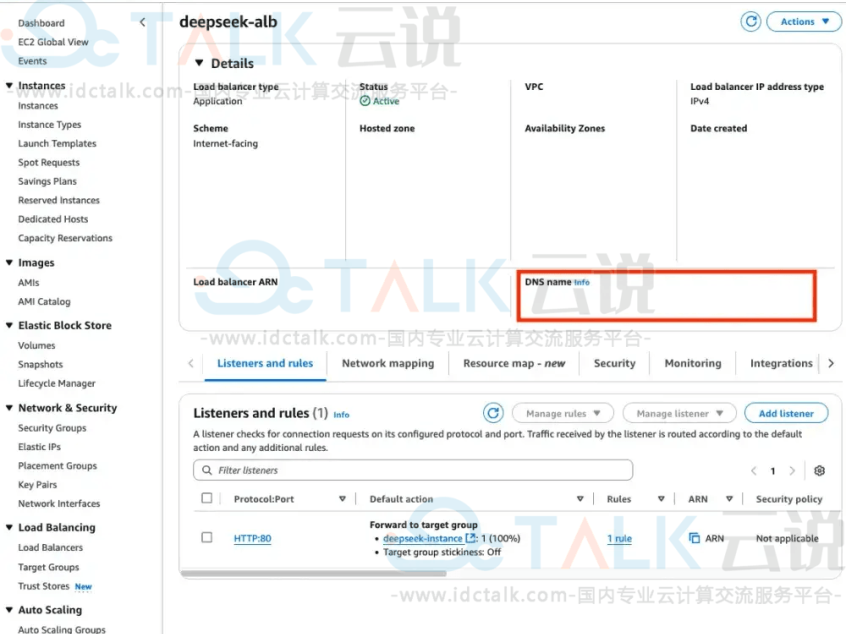The image size is (846, 634).
Task: Open Events in the sidebar
Action: coord(32,61)
